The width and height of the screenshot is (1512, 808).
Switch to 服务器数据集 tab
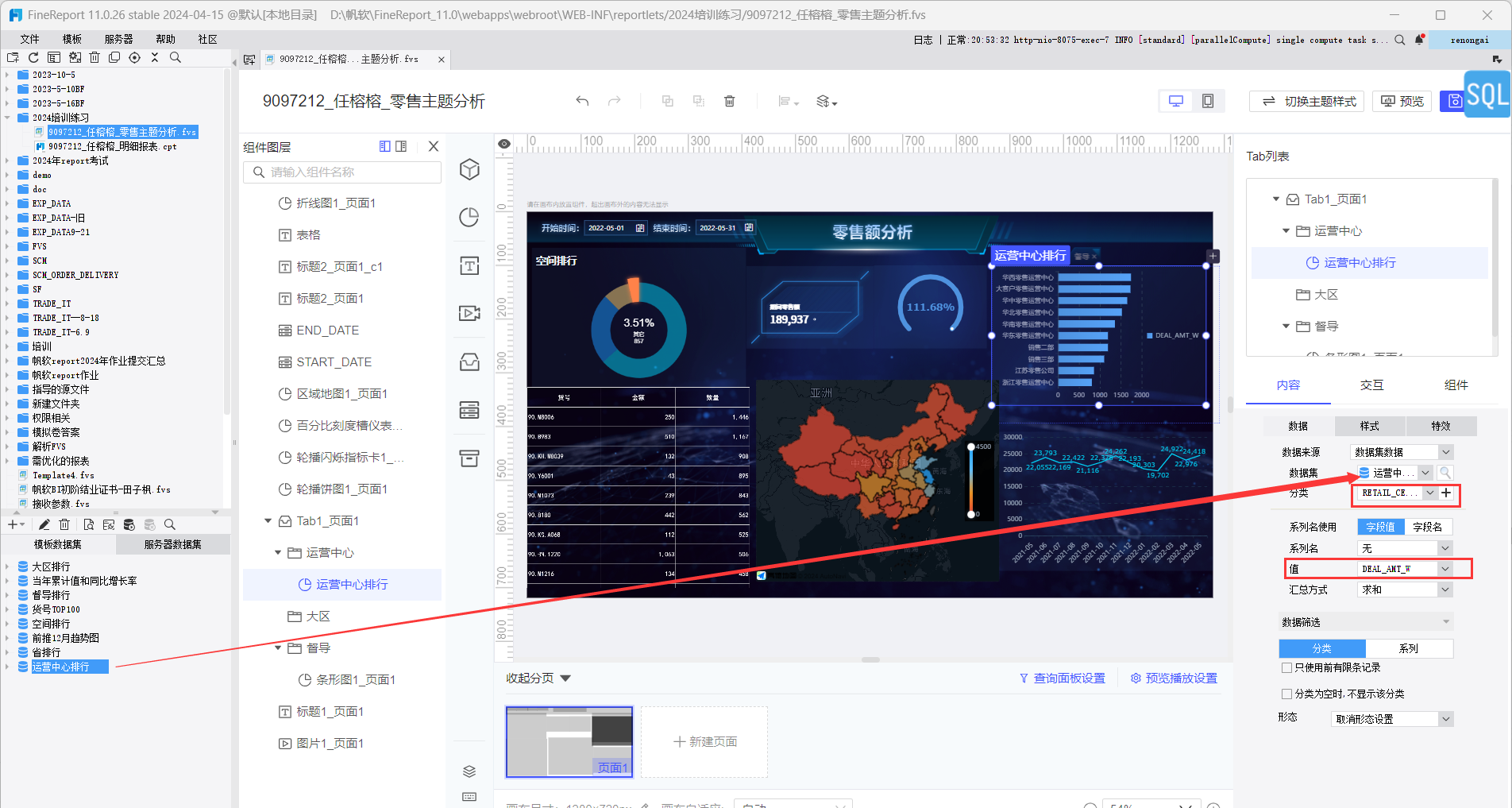tap(173, 544)
